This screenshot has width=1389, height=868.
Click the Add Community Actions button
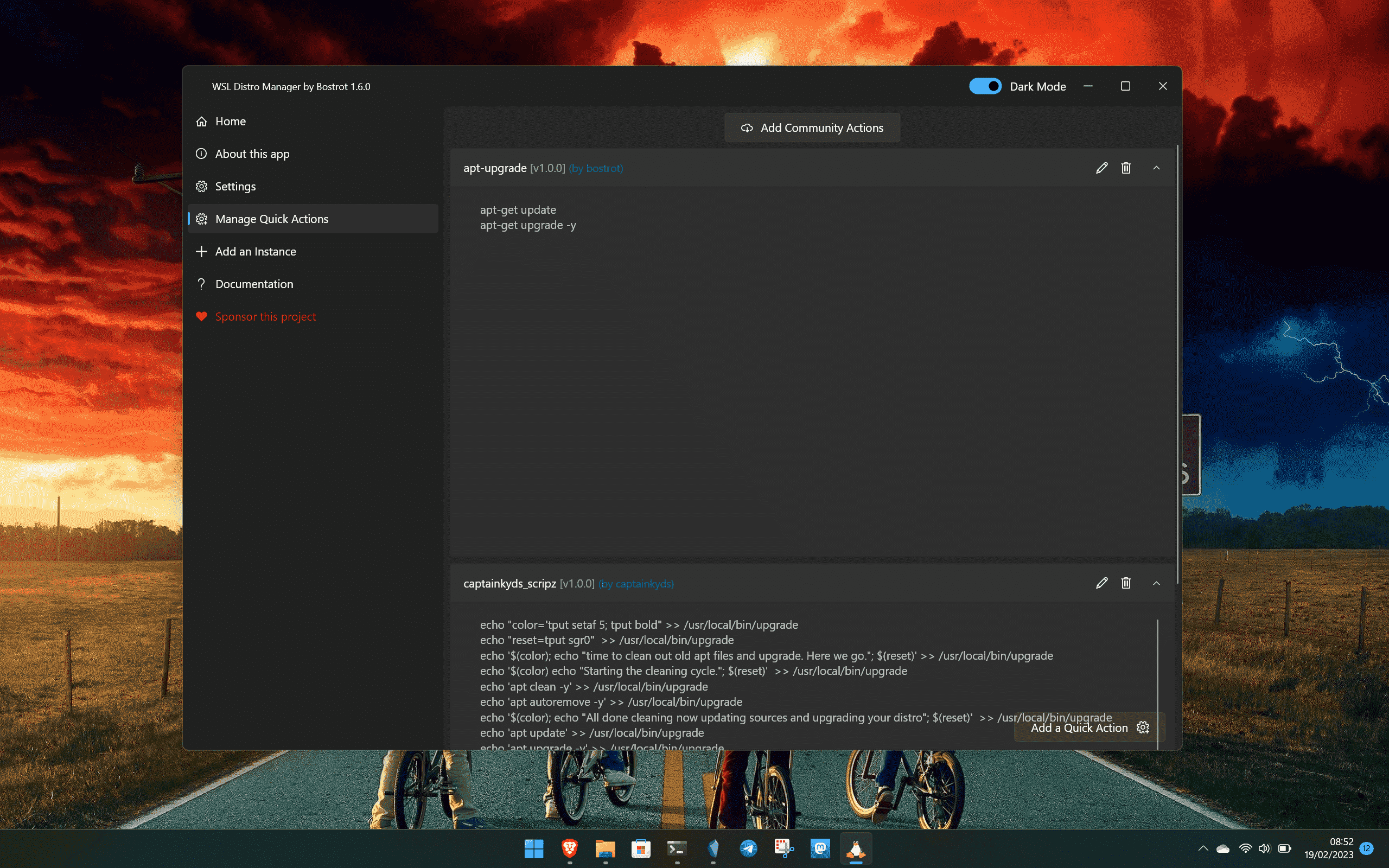(812, 127)
